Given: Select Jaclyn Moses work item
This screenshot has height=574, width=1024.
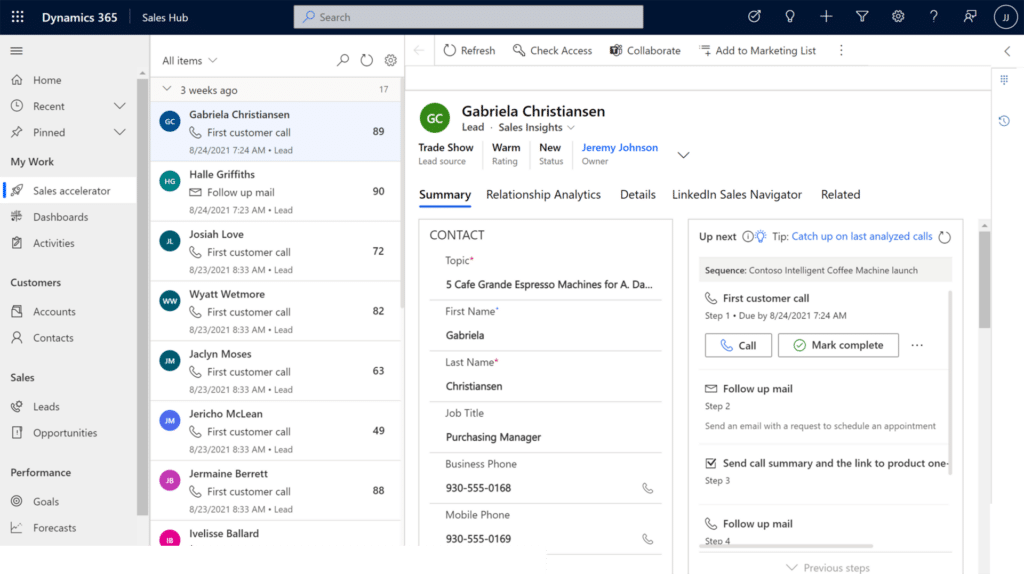Looking at the screenshot, I should point(276,371).
